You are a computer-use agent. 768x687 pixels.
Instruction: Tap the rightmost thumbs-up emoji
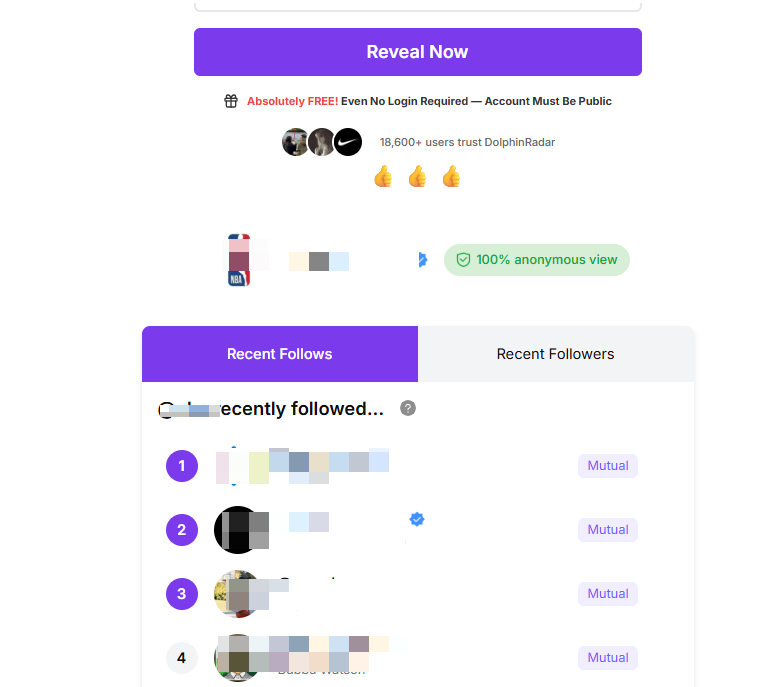click(451, 177)
